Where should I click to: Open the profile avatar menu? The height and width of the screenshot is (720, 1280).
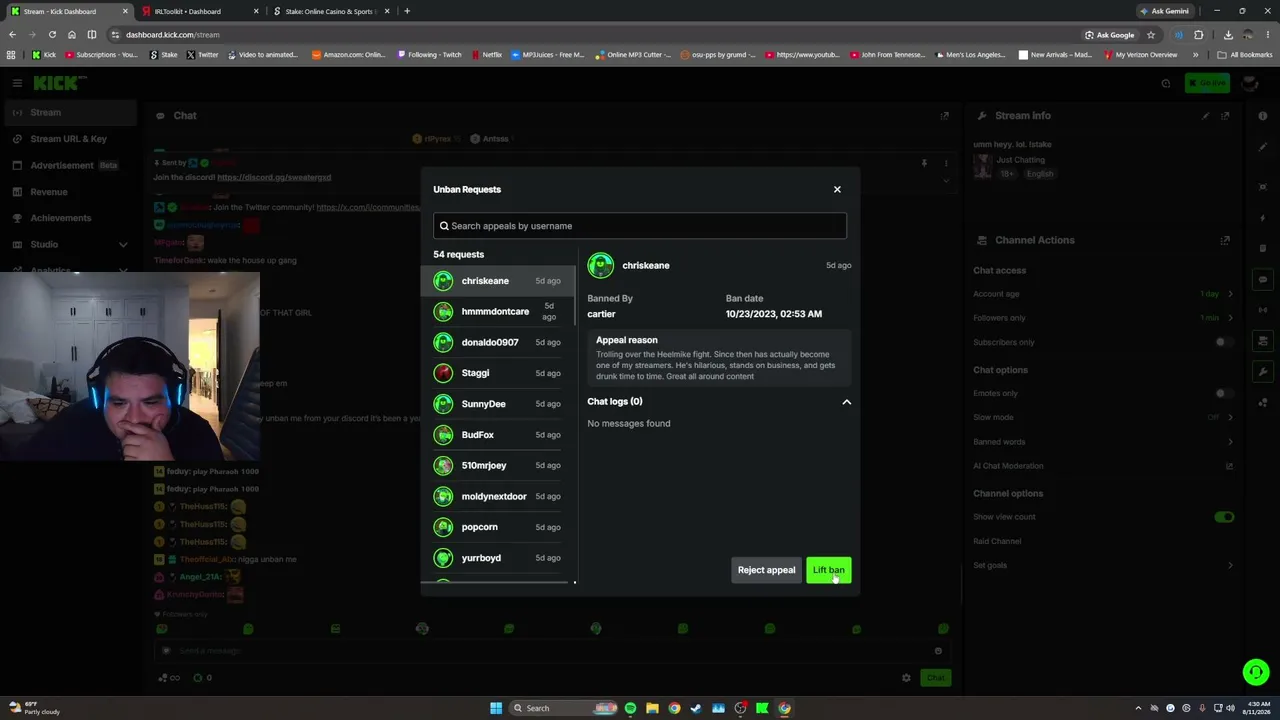(x=1249, y=83)
